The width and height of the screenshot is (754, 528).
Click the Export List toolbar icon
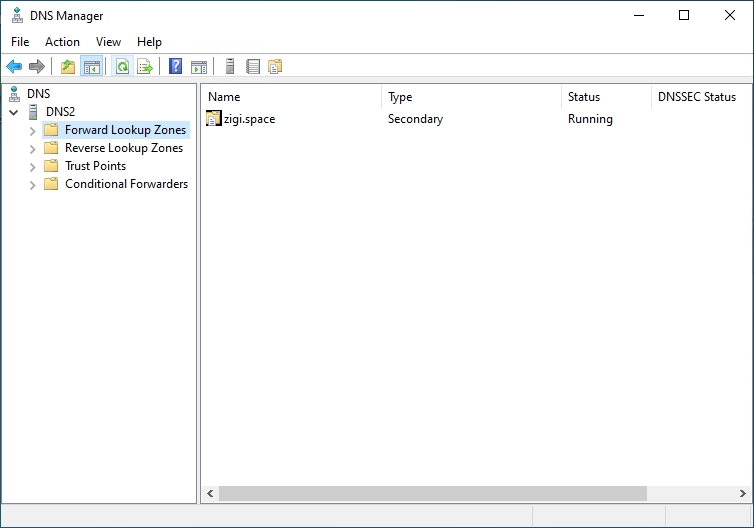pyautogui.click(x=145, y=66)
